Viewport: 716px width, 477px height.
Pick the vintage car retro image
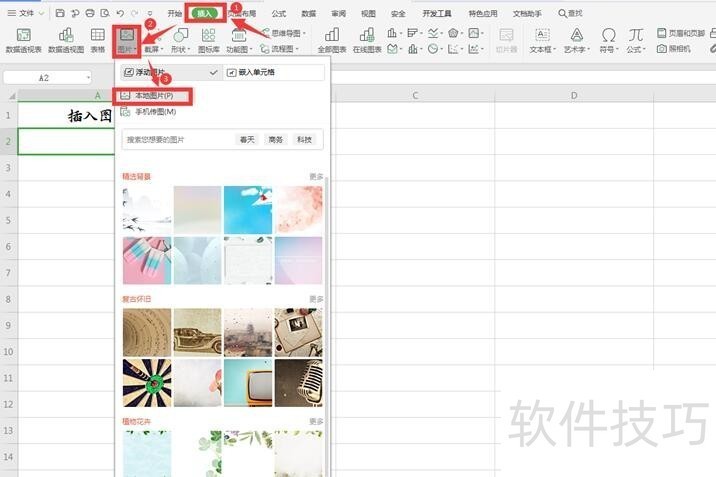(x=197, y=332)
